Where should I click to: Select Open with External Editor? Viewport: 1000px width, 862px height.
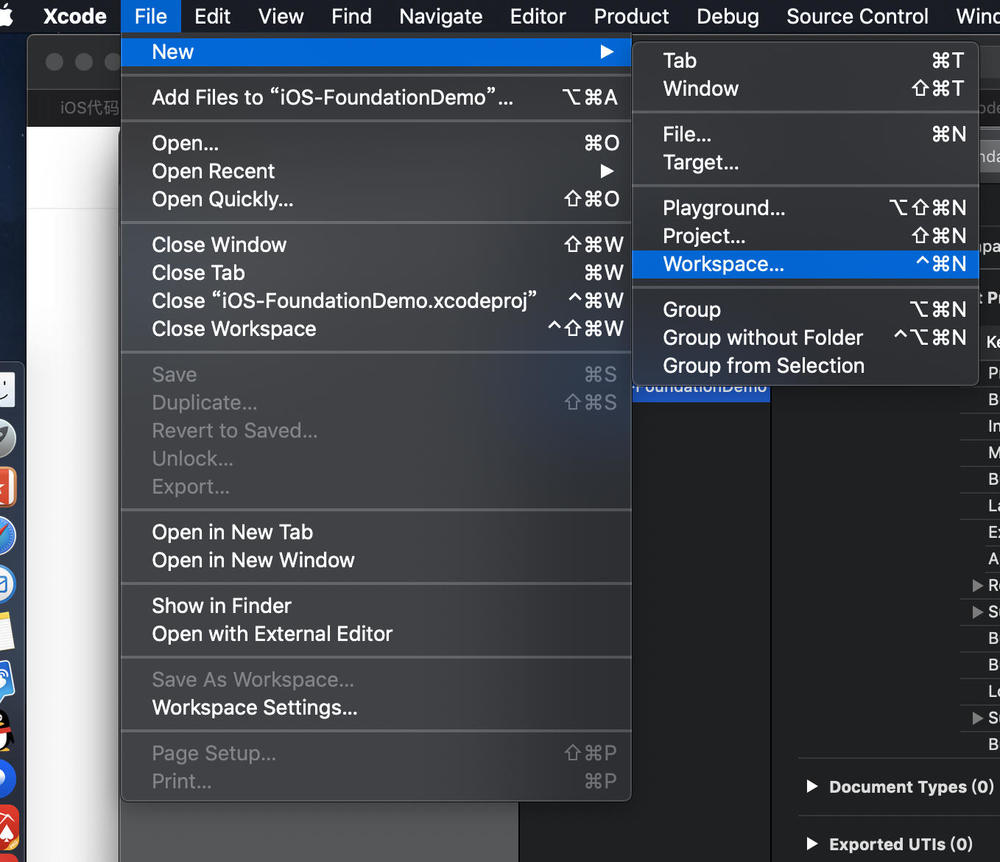tap(376, 634)
